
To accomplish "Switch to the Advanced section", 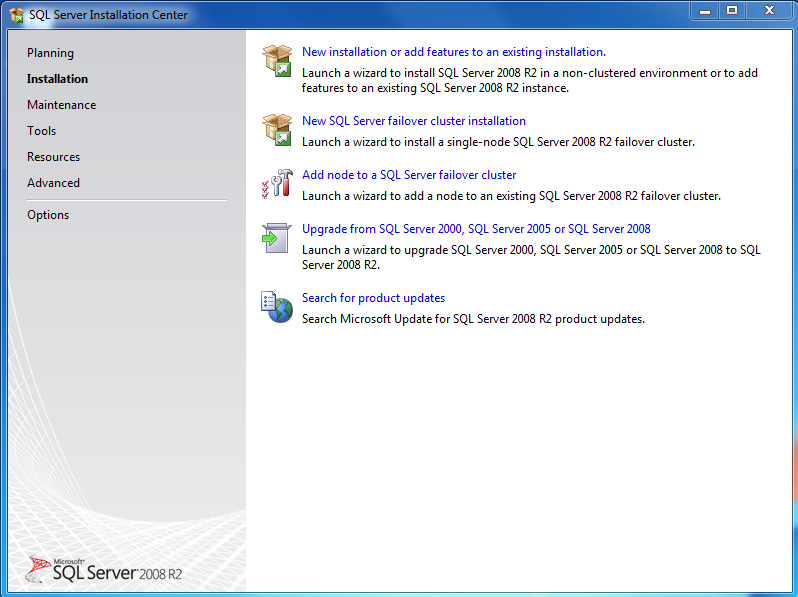I will [53, 183].
